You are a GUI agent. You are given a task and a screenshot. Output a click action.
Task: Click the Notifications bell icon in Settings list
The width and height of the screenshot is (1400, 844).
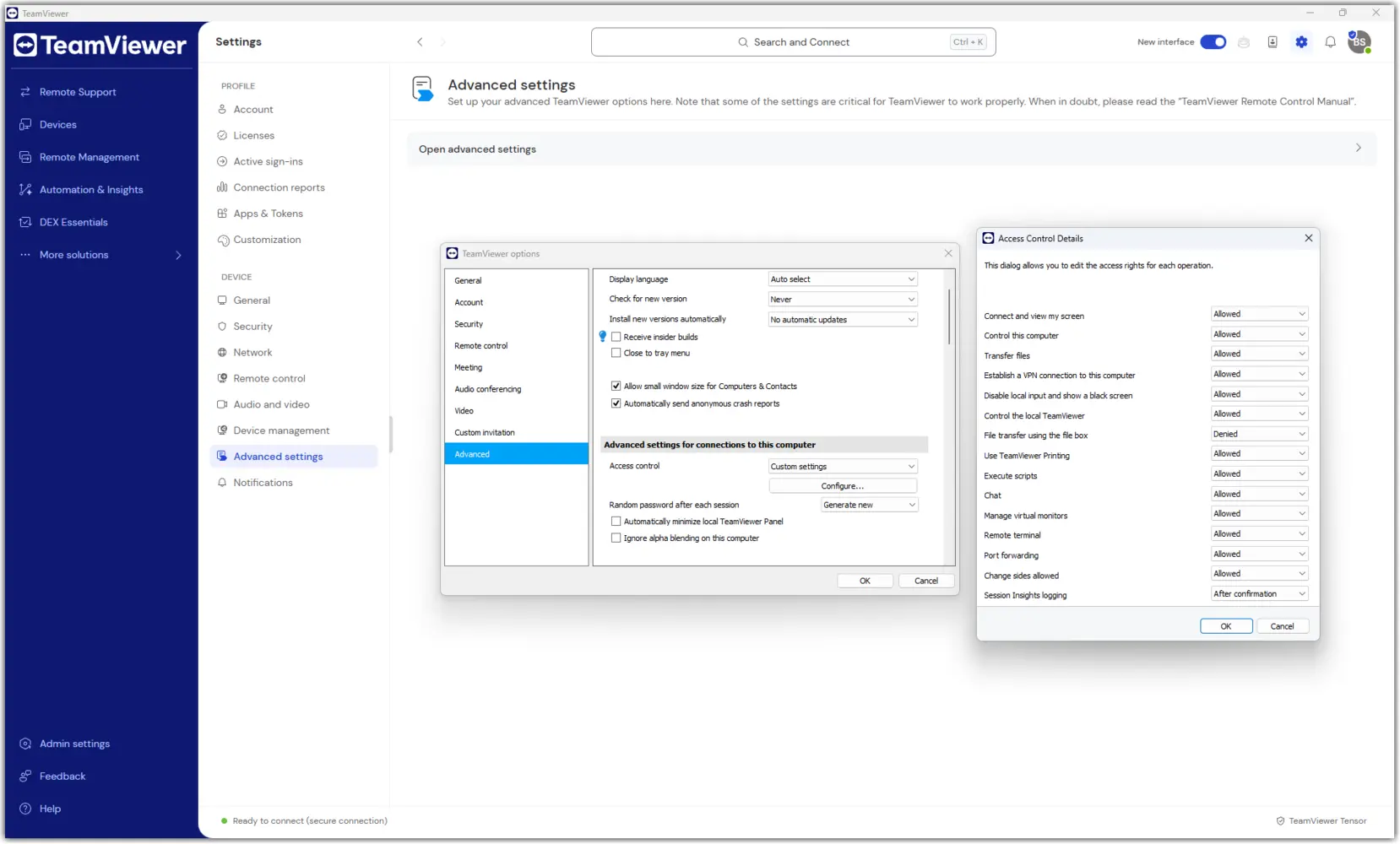pos(222,483)
